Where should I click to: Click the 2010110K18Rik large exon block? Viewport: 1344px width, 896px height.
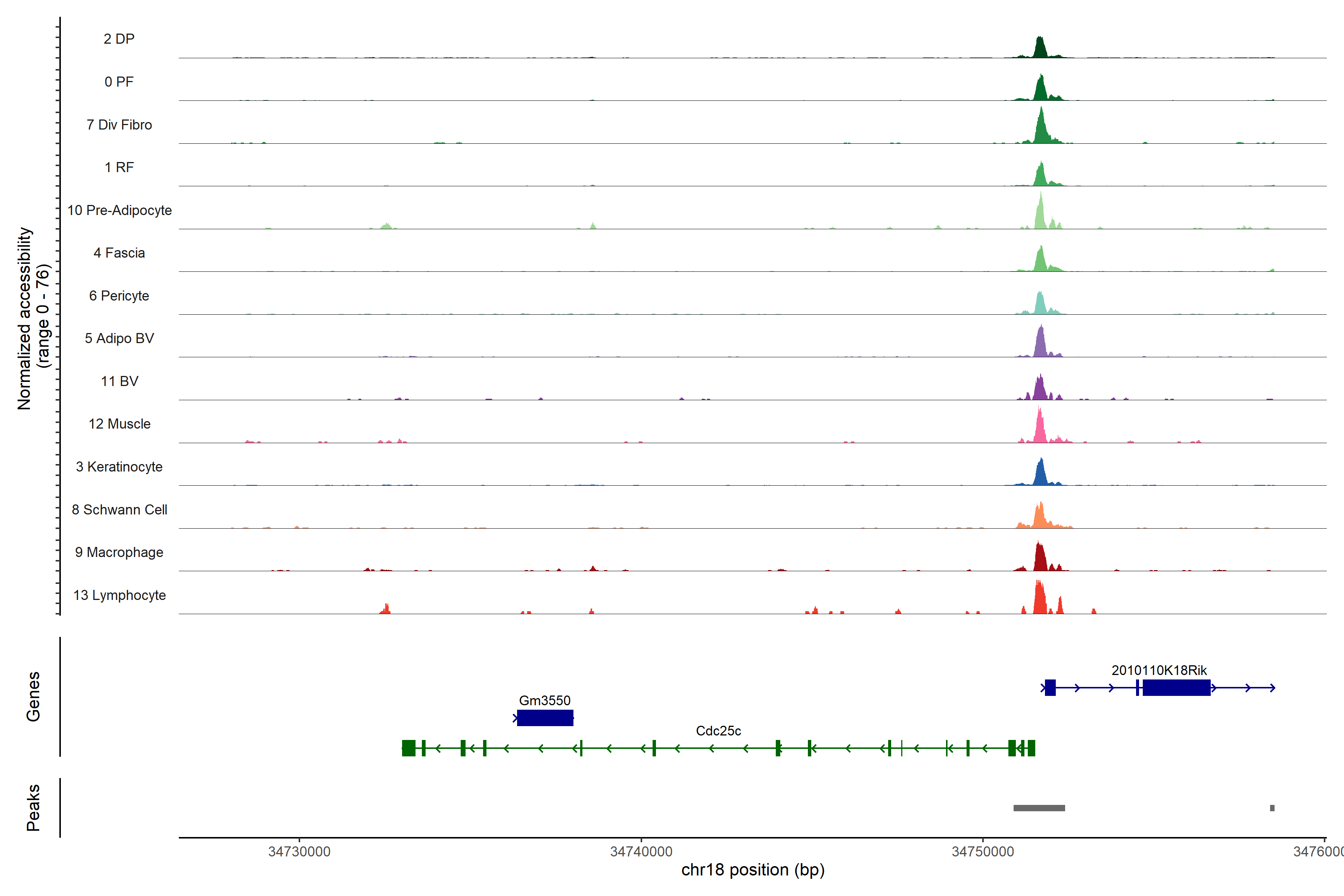1176,687
